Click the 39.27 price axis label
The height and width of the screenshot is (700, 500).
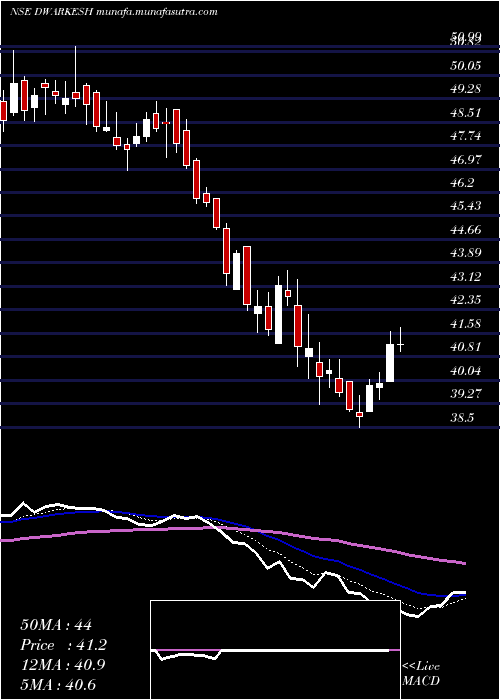coord(466,394)
